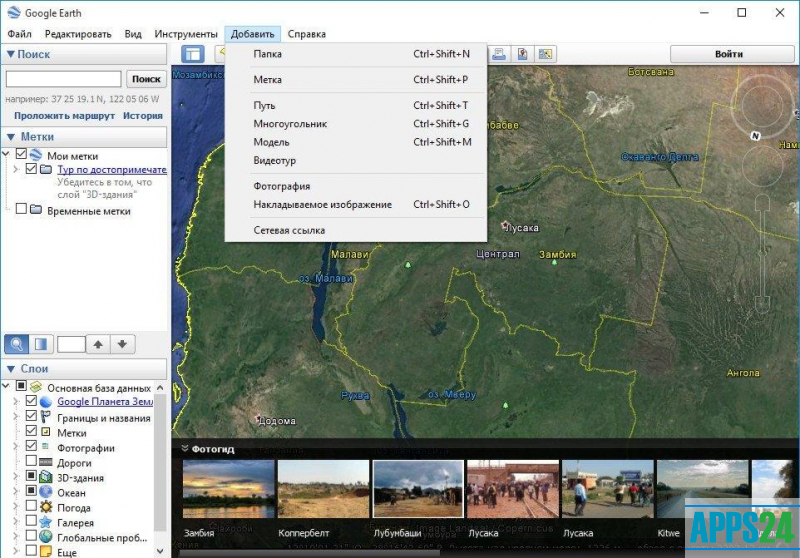The width and height of the screenshot is (800, 558).
Task: Toggle the sidebar visibility toolbar button
Action: click(x=193, y=54)
